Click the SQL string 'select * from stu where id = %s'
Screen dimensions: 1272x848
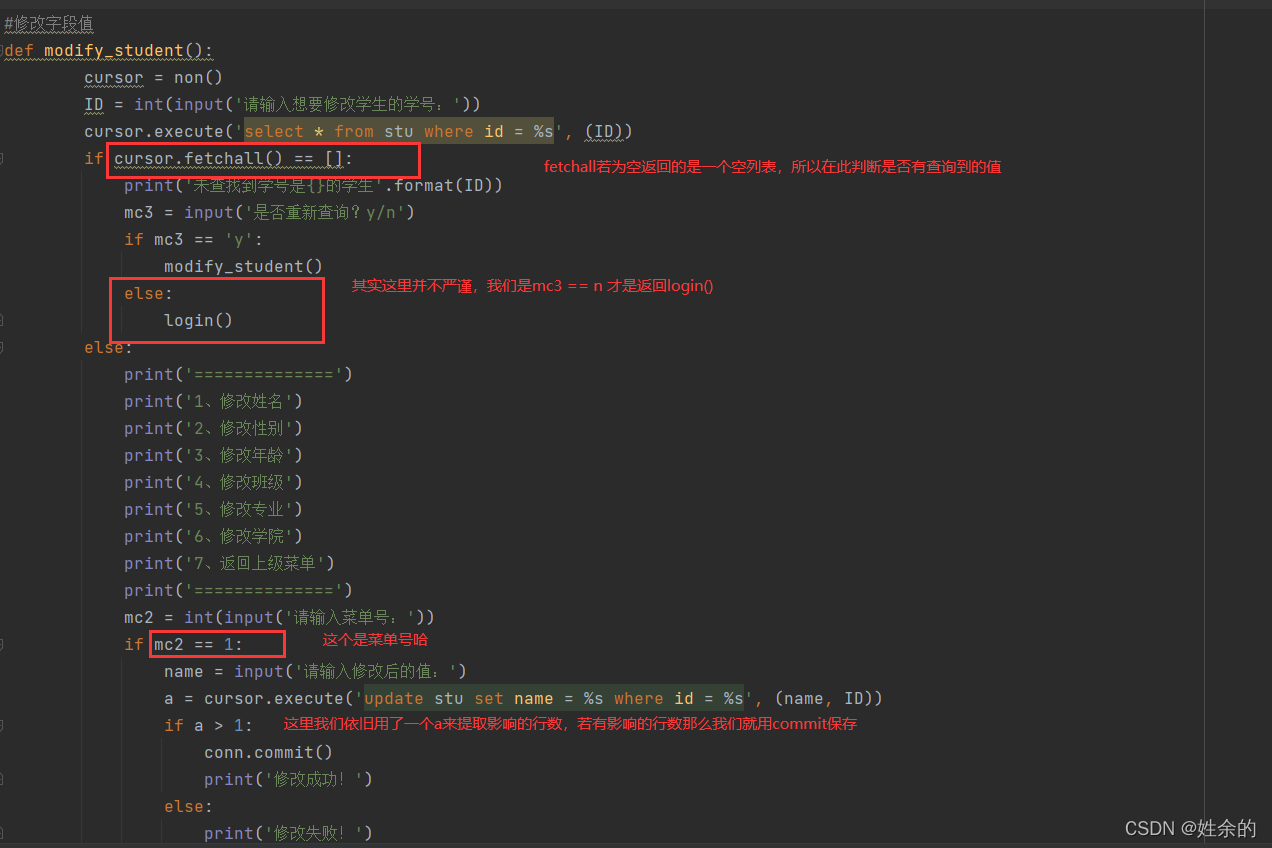pyautogui.click(x=398, y=131)
